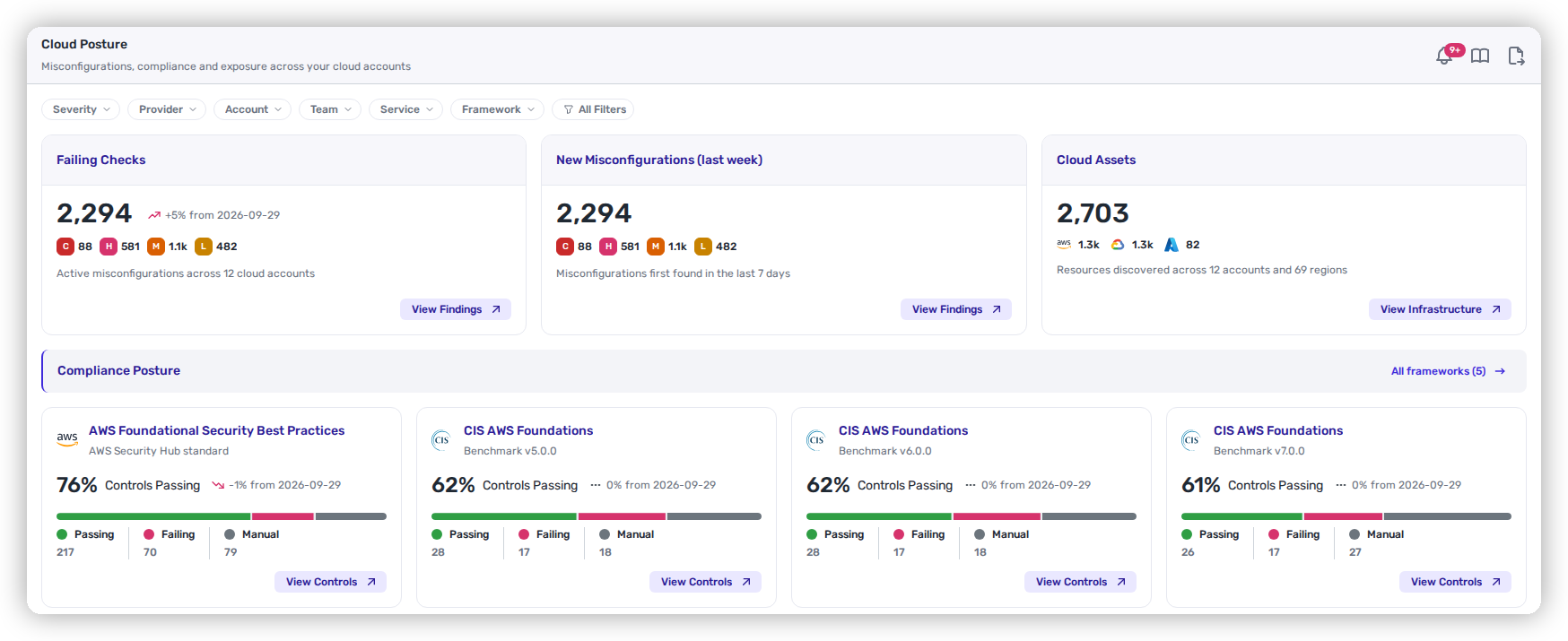
Task: Open AWS Foundational Security Best Practices title
Action: 217,430
